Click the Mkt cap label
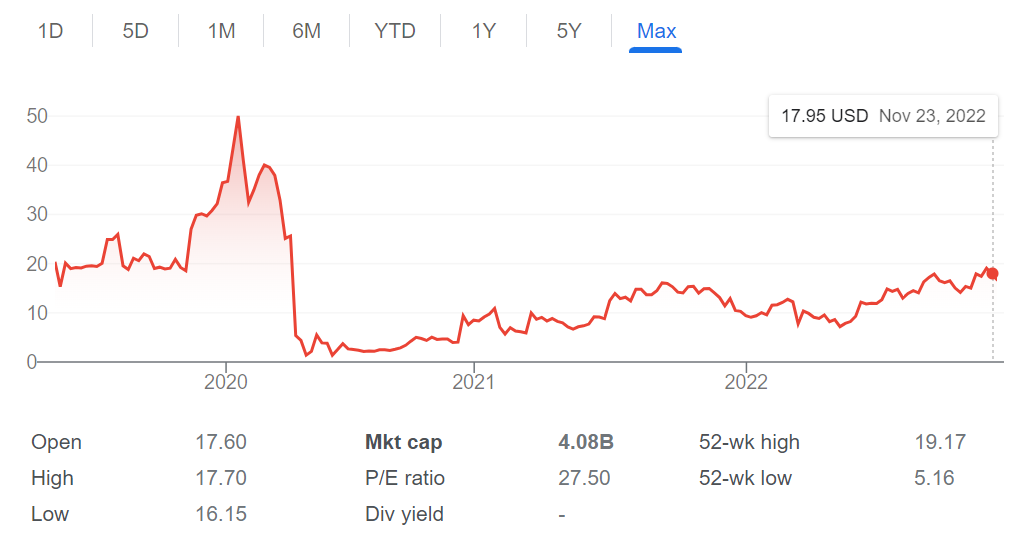 pos(404,442)
